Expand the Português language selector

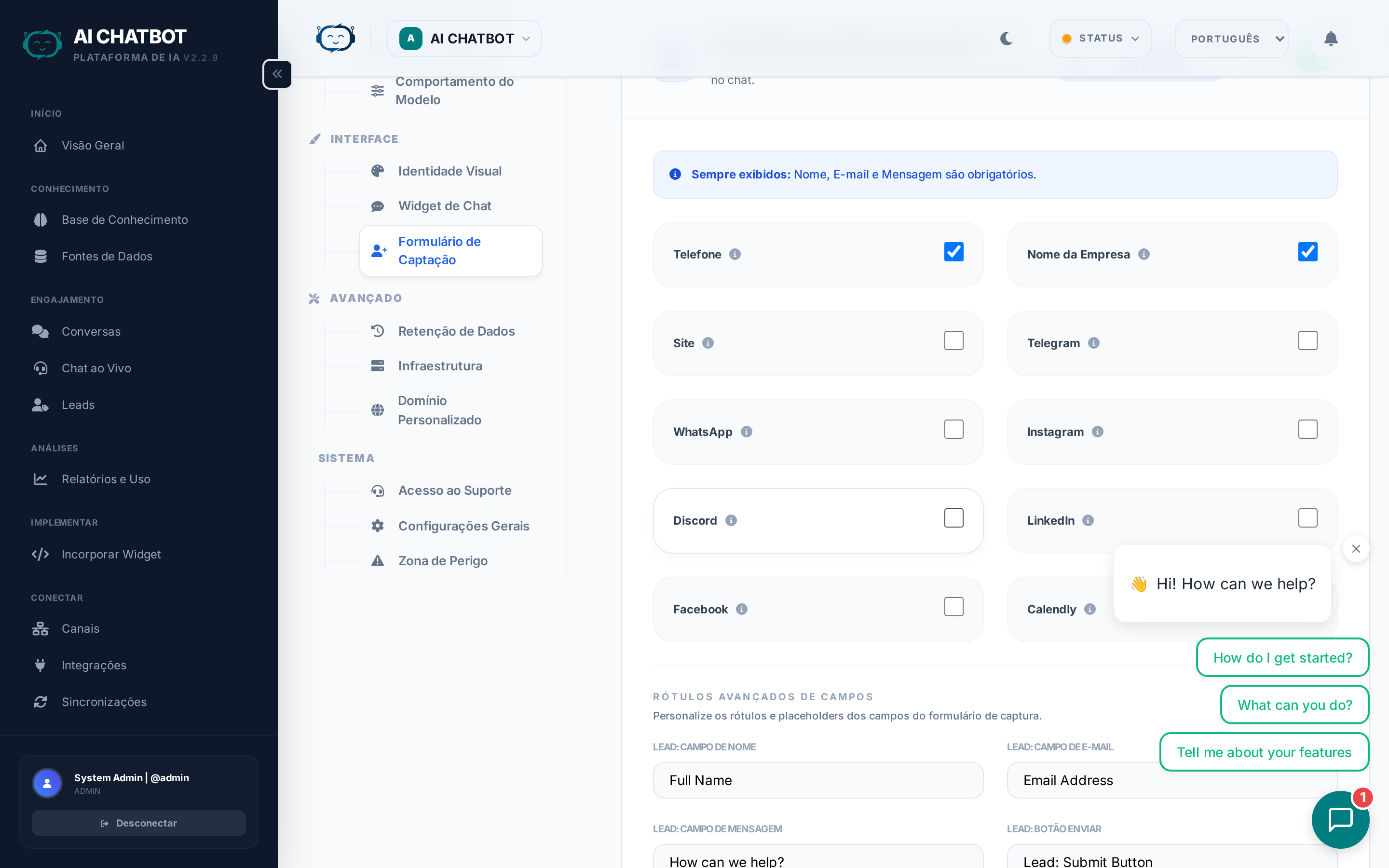coord(1231,39)
